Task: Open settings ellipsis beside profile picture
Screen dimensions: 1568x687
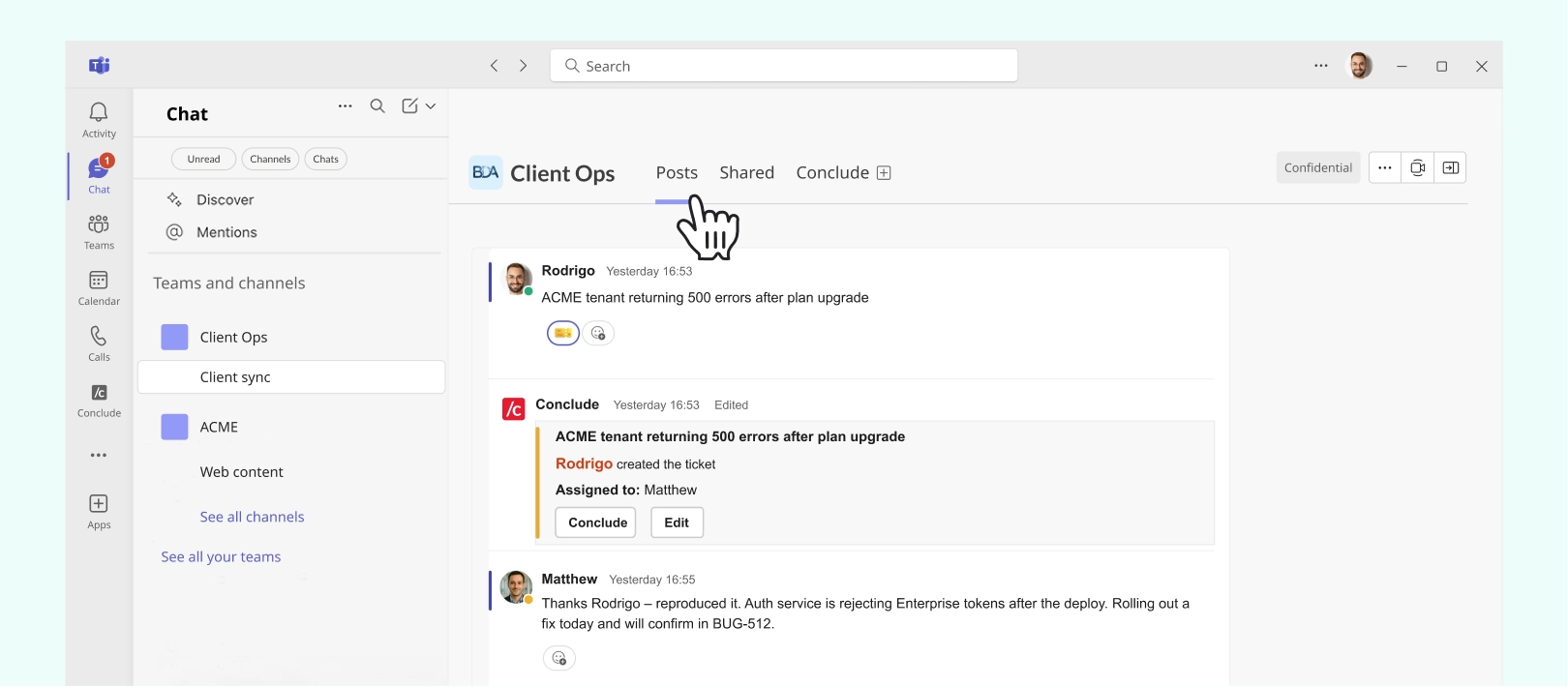Action: tap(1321, 66)
